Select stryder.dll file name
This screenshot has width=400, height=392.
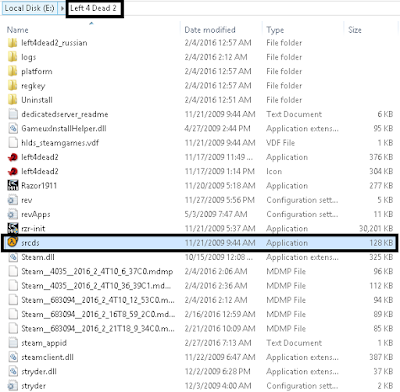click(39, 372)
